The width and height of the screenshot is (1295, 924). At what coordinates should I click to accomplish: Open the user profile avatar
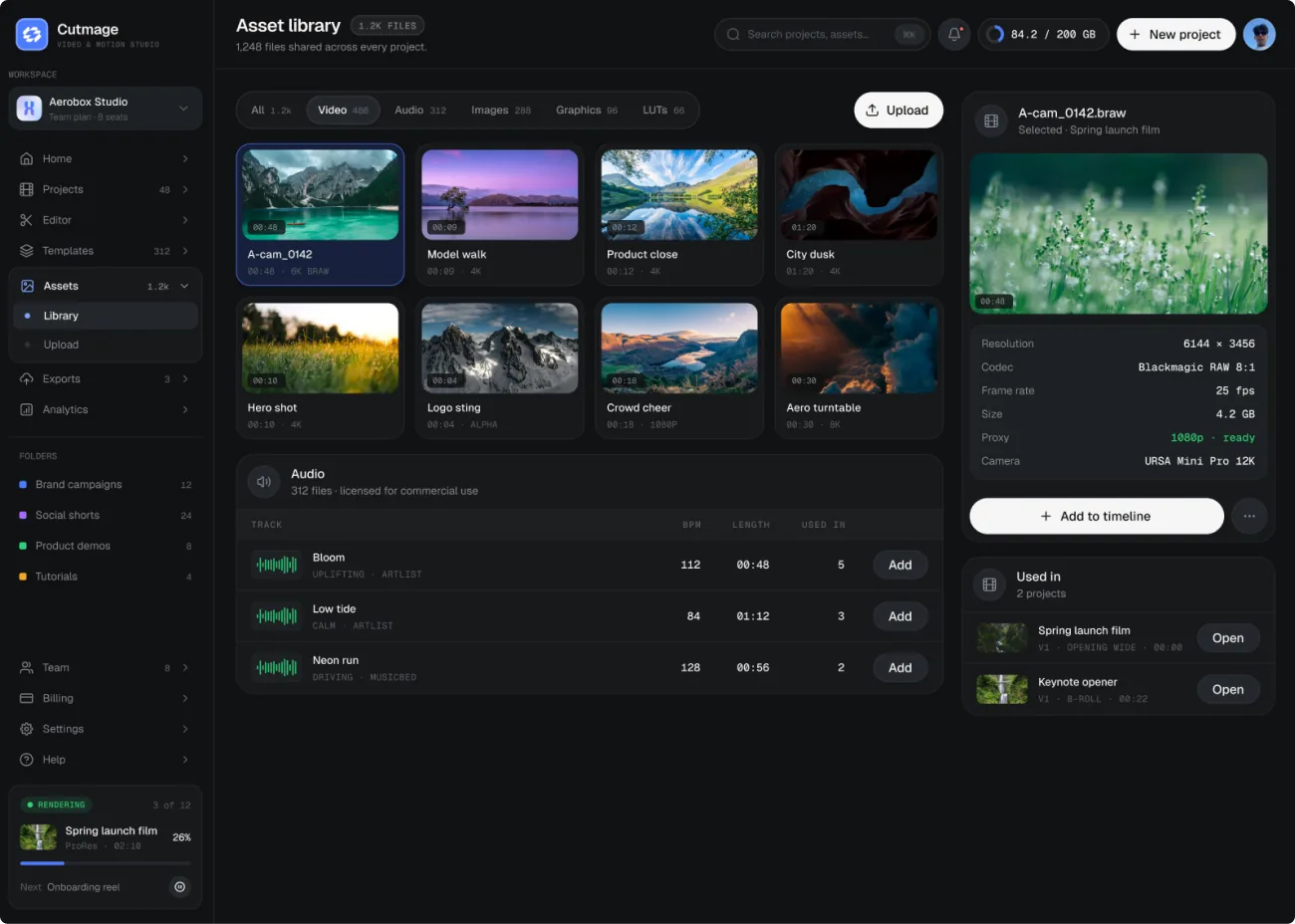(1259, 34)
